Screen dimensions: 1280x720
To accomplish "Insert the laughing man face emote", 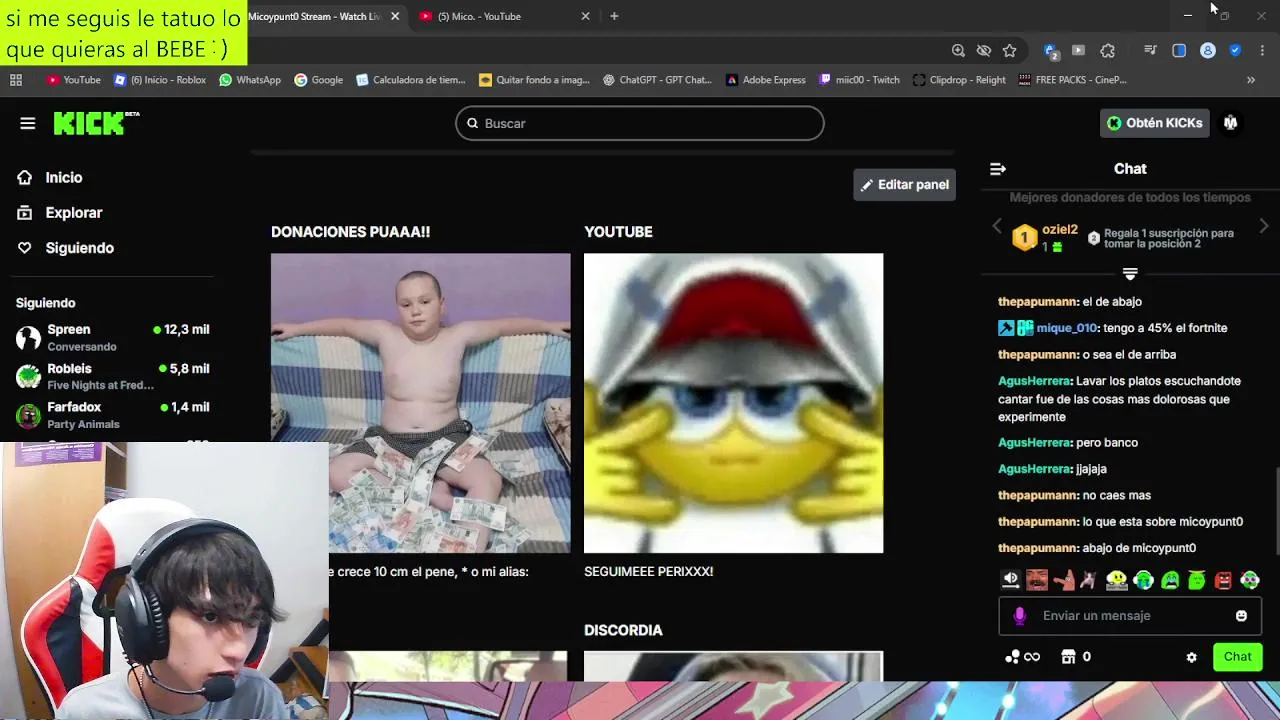I will click(x=1037, y=580).
